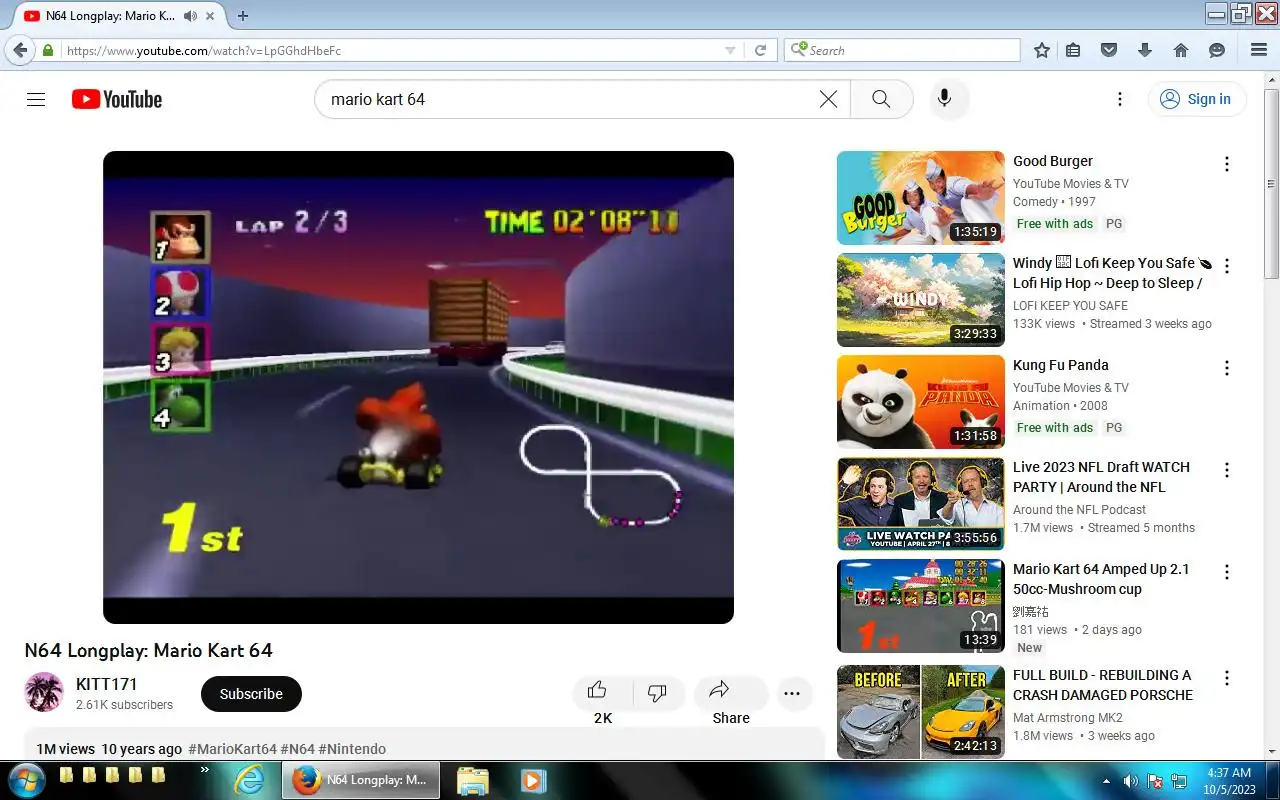Sign in to YouTube
Viewport: 1280px width, 800px height.
[x=1197, y=99]
